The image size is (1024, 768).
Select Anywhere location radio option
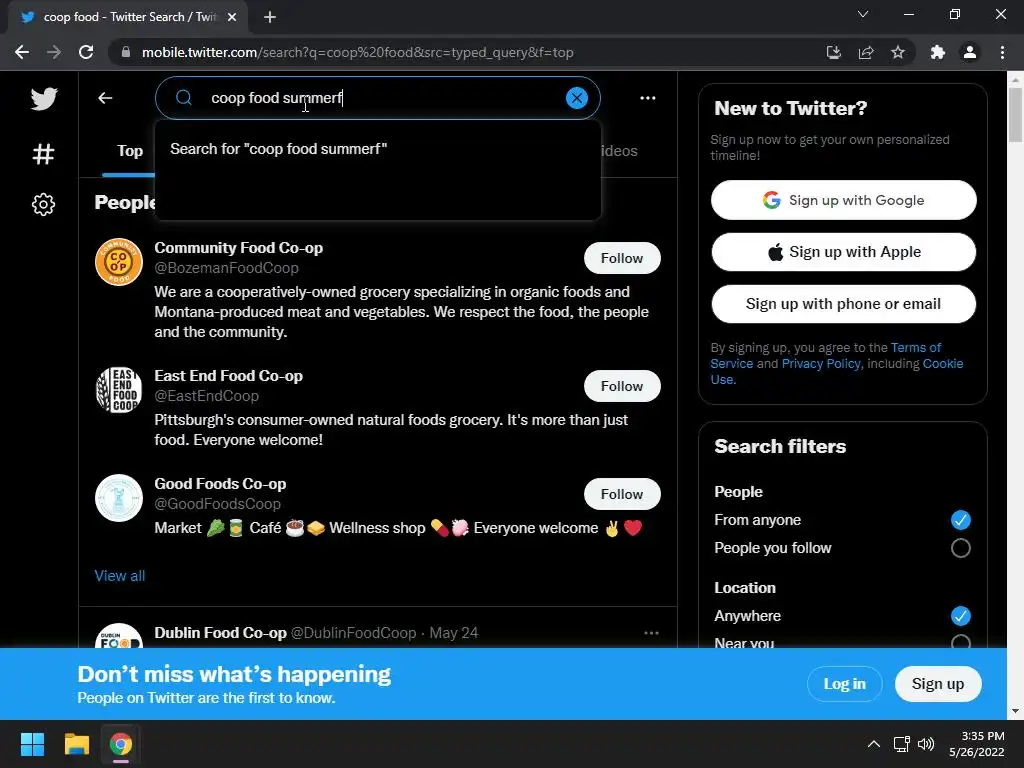pyautogui.click(x=960, y=616)
